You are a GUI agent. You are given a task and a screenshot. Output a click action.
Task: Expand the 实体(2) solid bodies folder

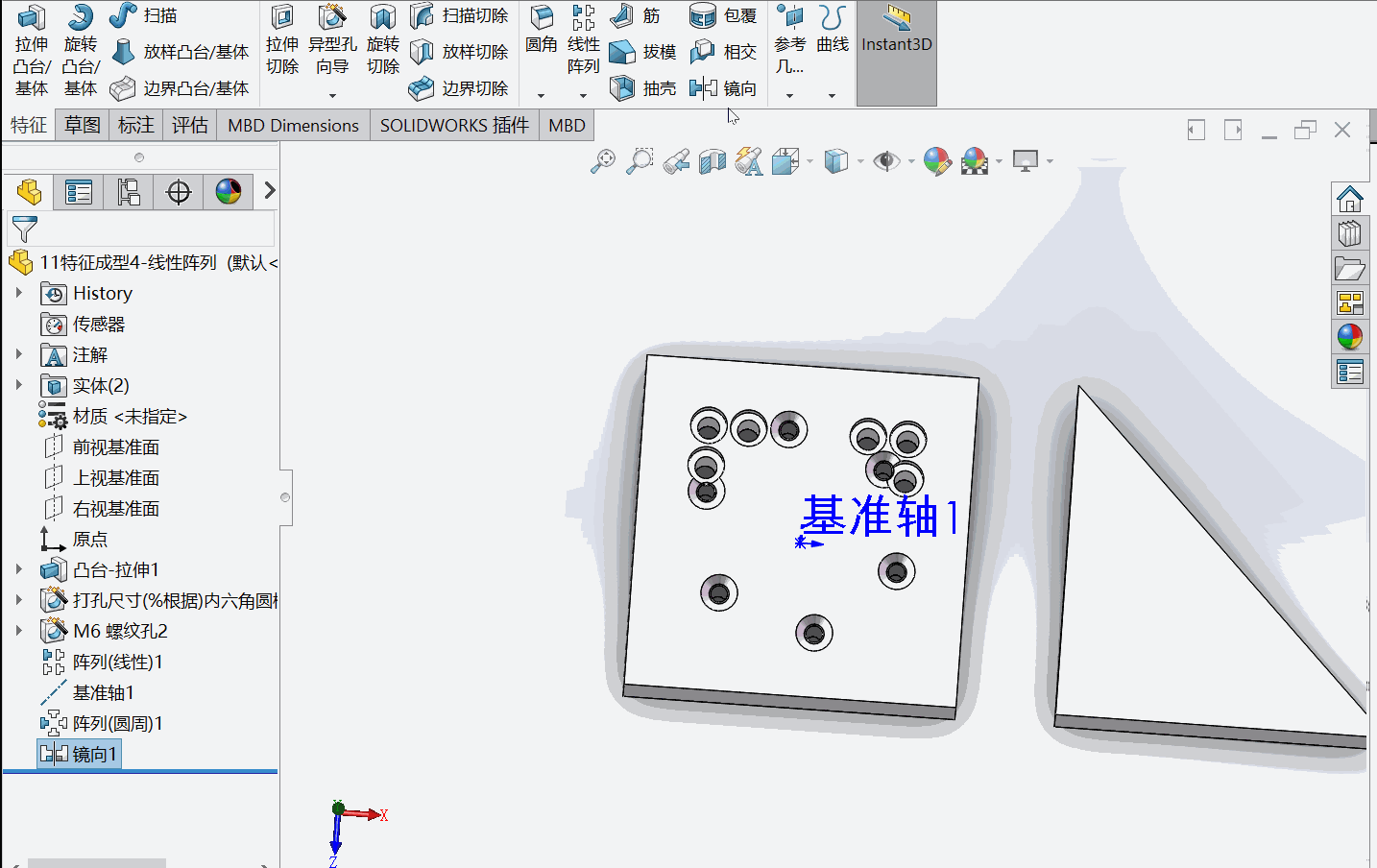(18, 385)
